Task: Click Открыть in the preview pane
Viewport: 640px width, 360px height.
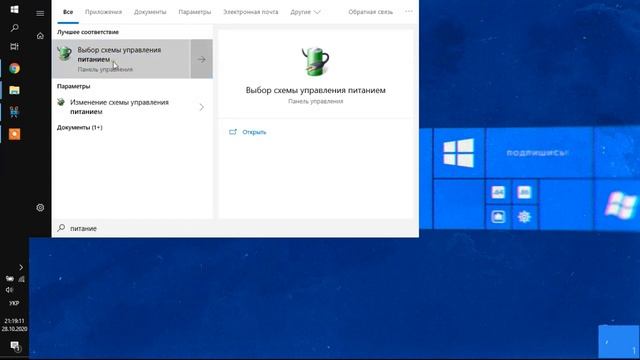Action: [254, 132]
